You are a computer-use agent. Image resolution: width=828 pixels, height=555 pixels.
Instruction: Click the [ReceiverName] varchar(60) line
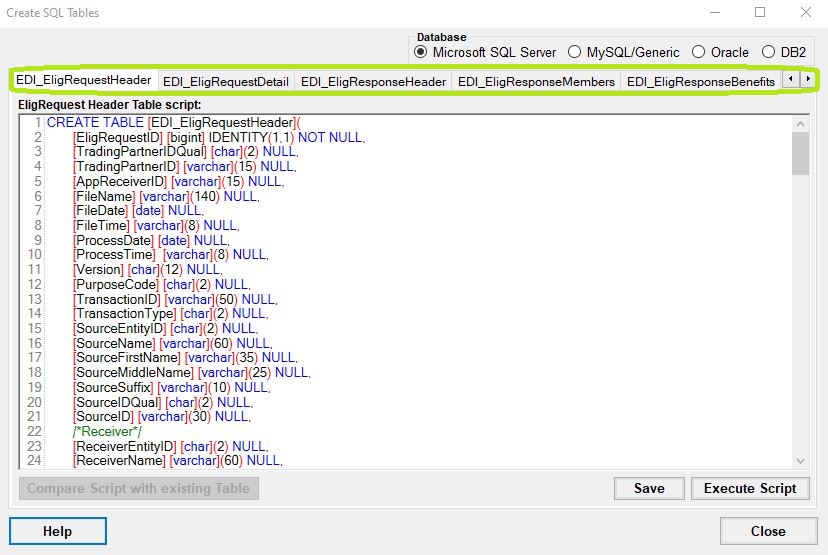[x=177, y=460]
